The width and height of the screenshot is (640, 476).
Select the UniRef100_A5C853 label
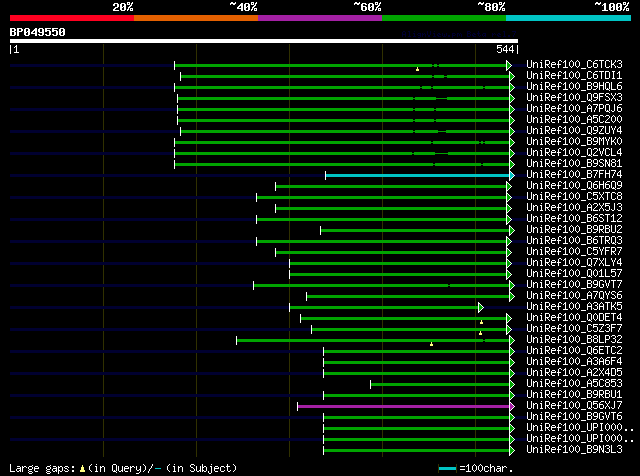click(574, 384)
